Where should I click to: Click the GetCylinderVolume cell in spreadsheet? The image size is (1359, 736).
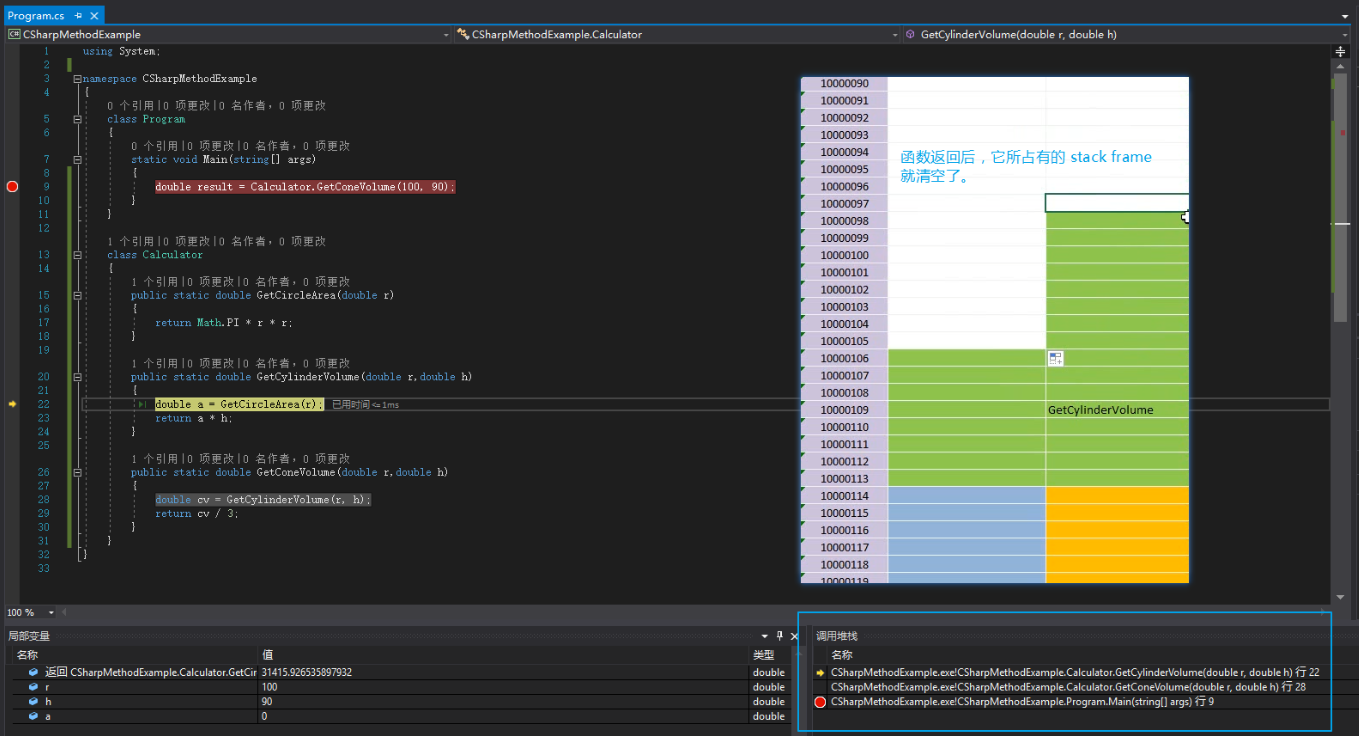coord(1117,410)
